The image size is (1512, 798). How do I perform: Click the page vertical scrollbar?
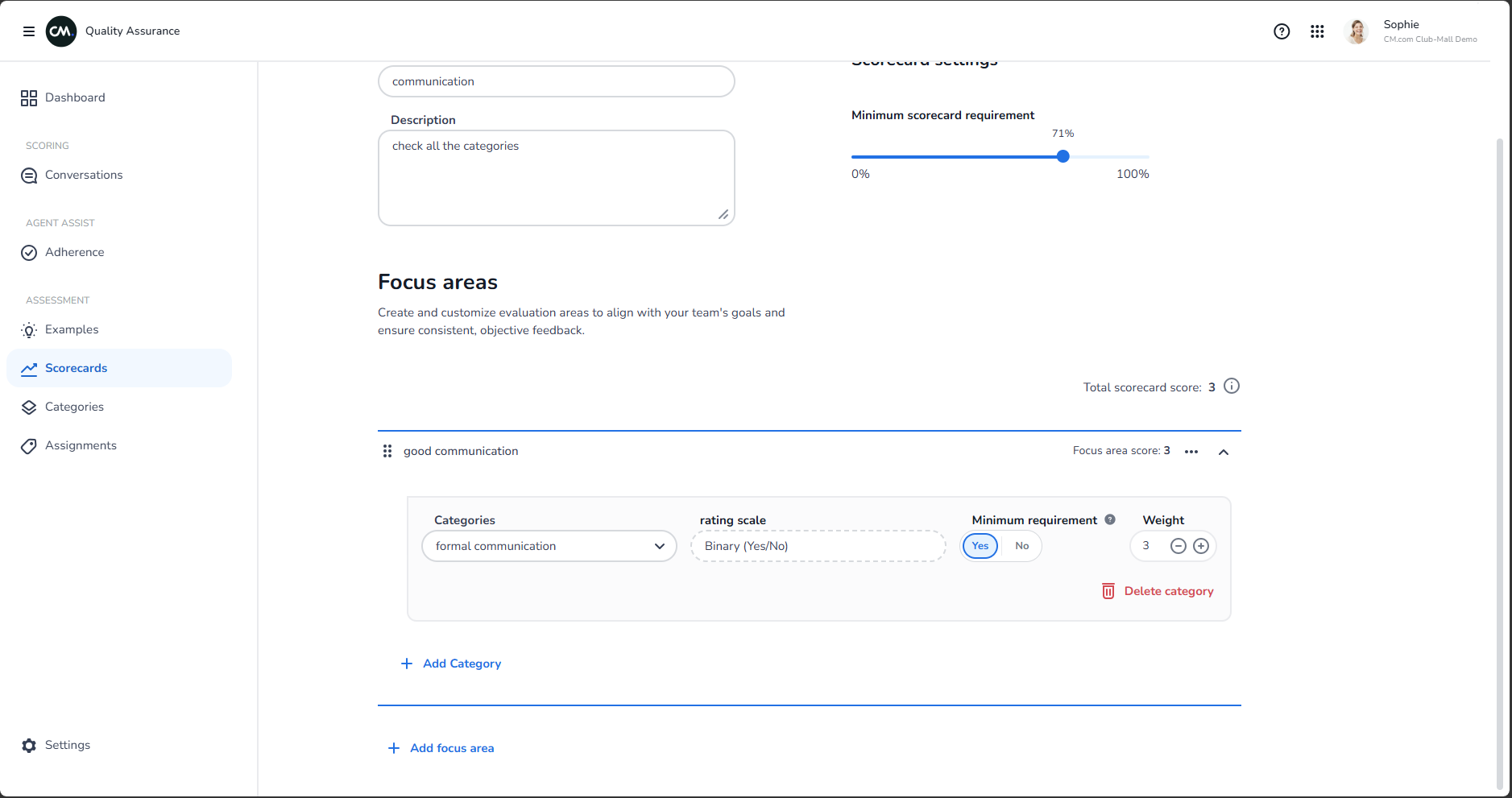[1499, 463]
